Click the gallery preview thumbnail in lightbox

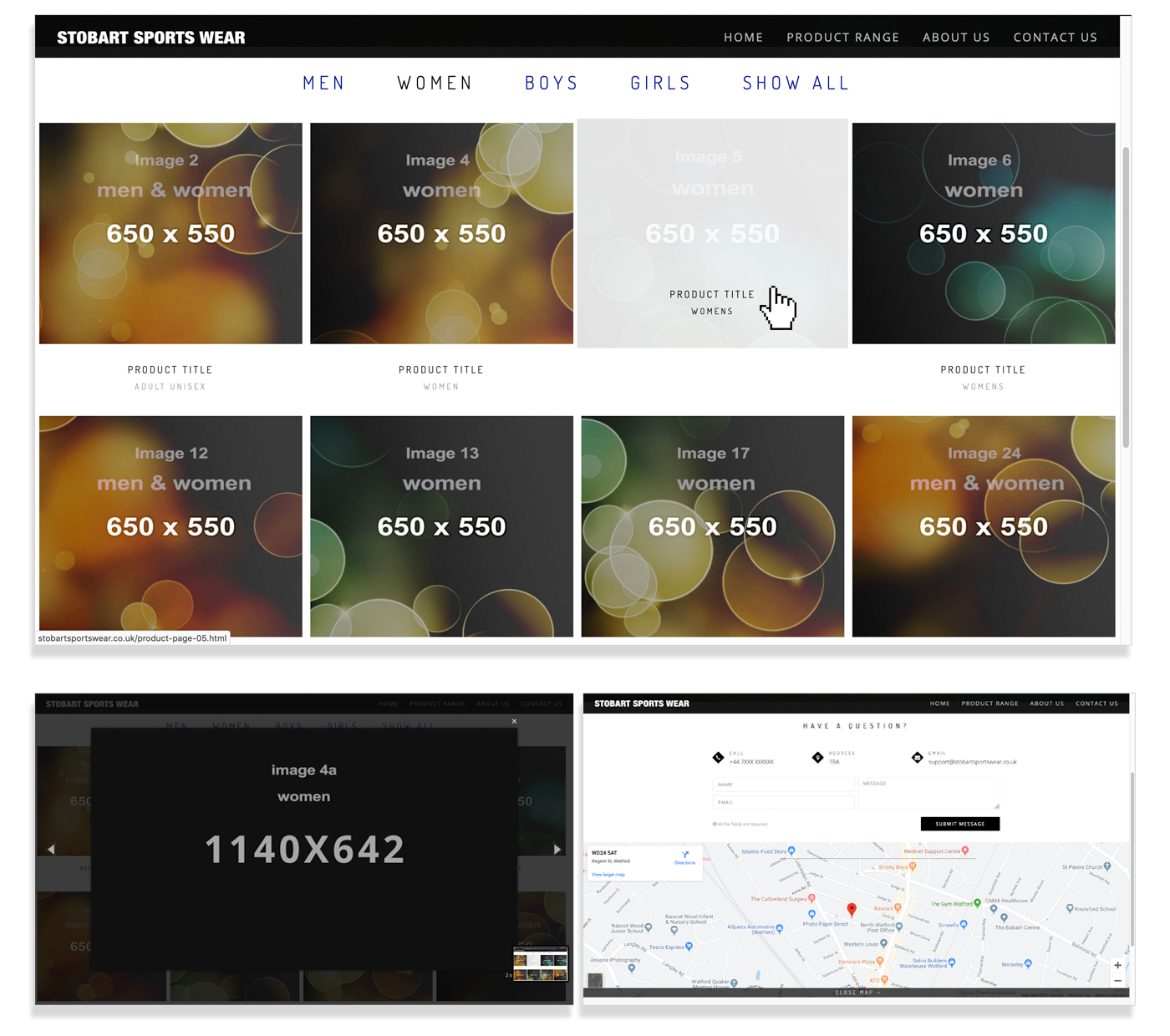pyautogui.click(x=540, y=962)
